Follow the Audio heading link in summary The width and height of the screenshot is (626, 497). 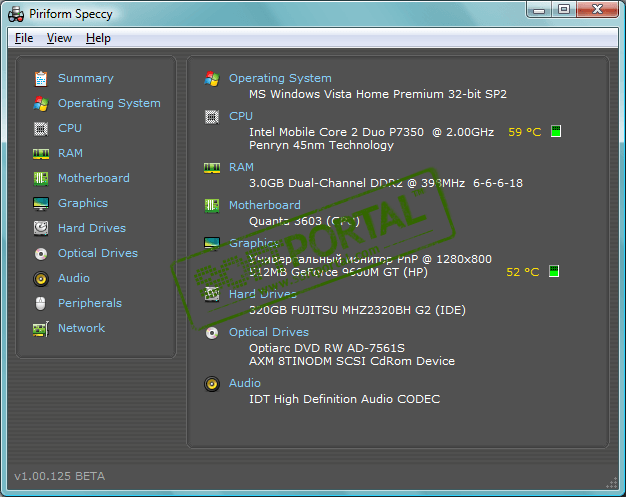click(245, 383)
